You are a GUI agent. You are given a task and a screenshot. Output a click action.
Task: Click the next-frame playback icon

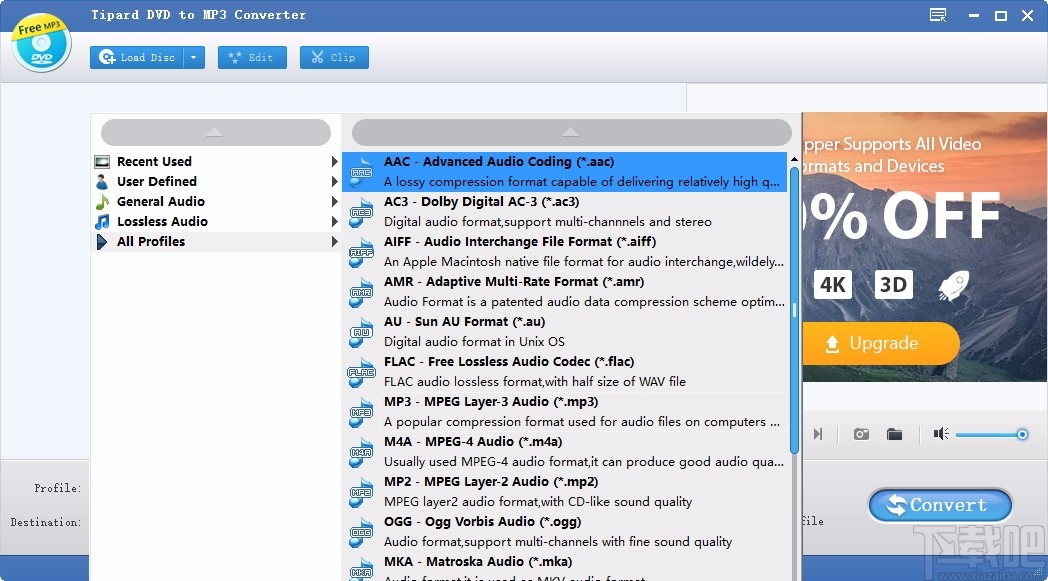click(x=817, y=434)
